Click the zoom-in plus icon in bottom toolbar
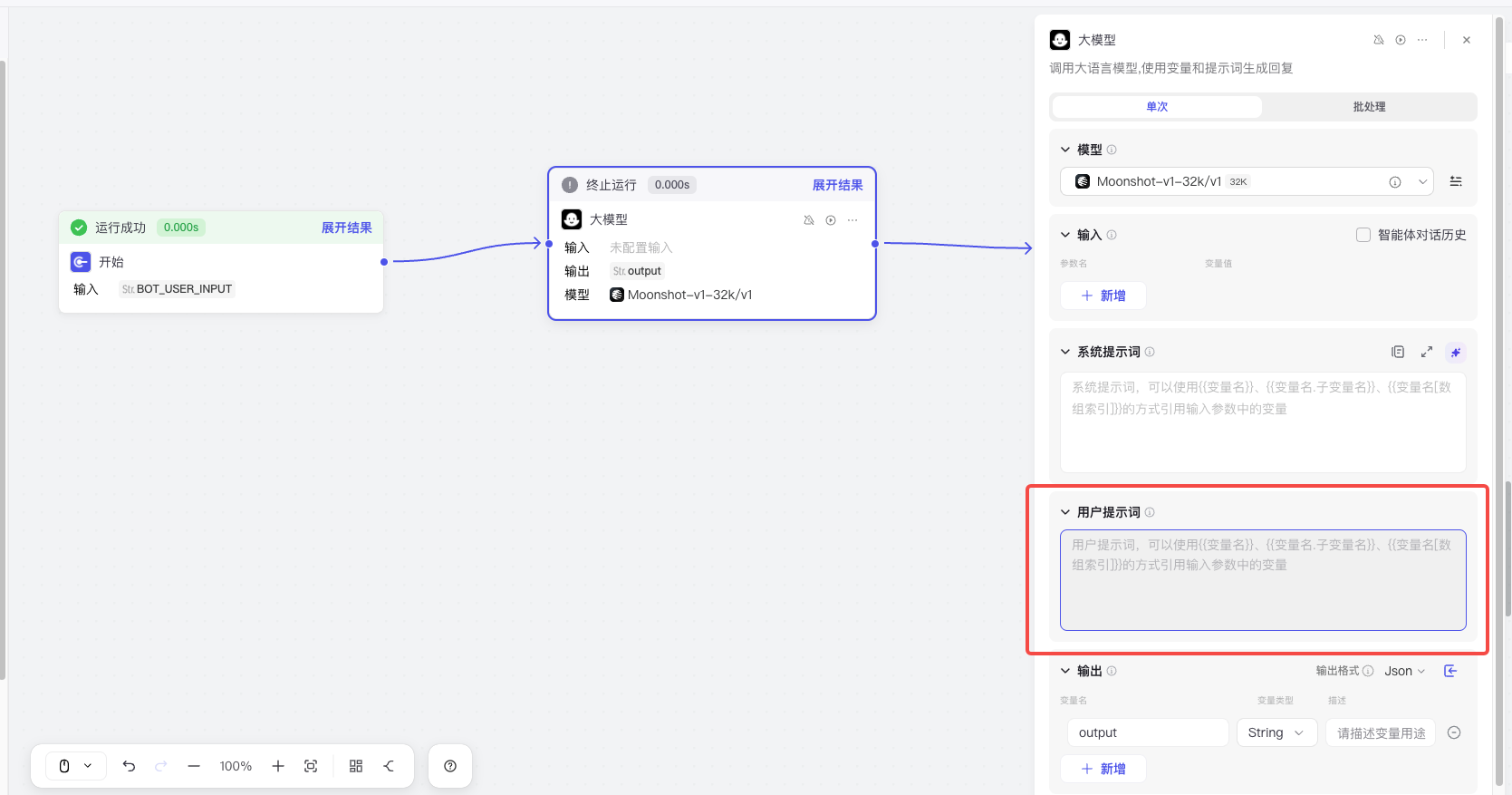The height and width of the screenshot is (795, 1512). 278,766
